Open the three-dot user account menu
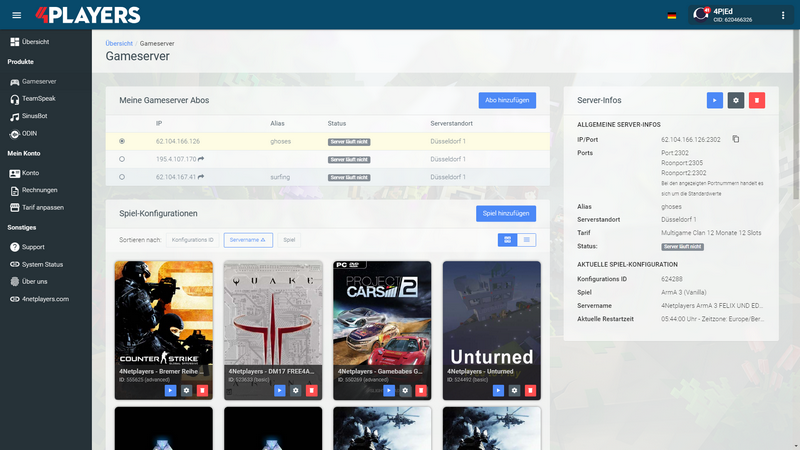Viewport: 800px width, 450px height. (783, 15)
